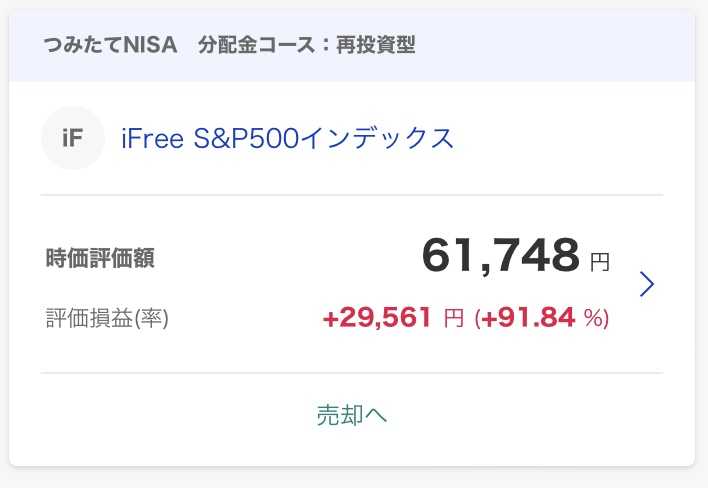Image resolution: width=708 pixels, height=488 pixels.
Task: Select the 評価損益(率) label
Action: (107, 318)
